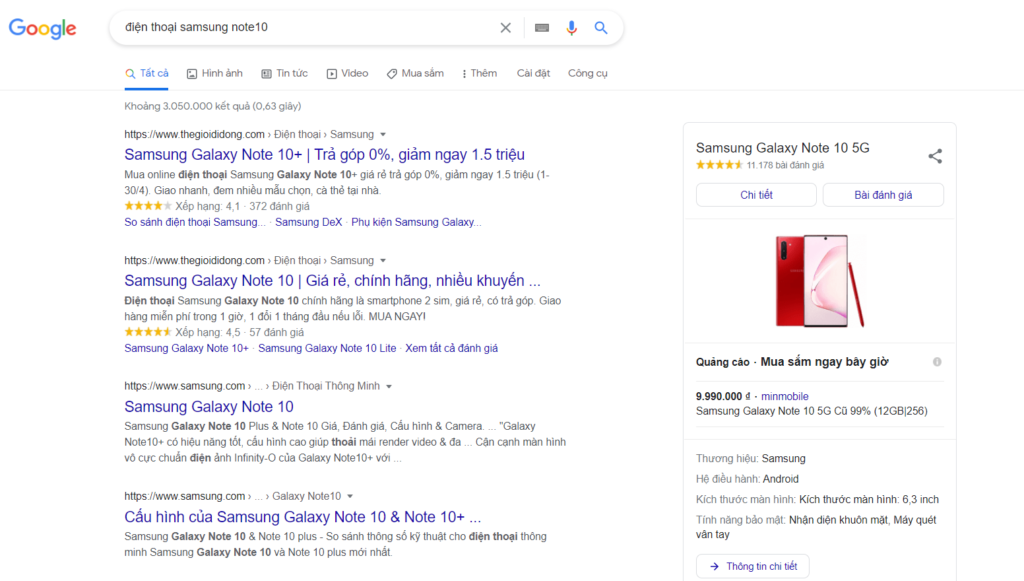Open the Video tab
This screenshot has width=1024, height=581.
pyautogui.click(x=347, y=73)
